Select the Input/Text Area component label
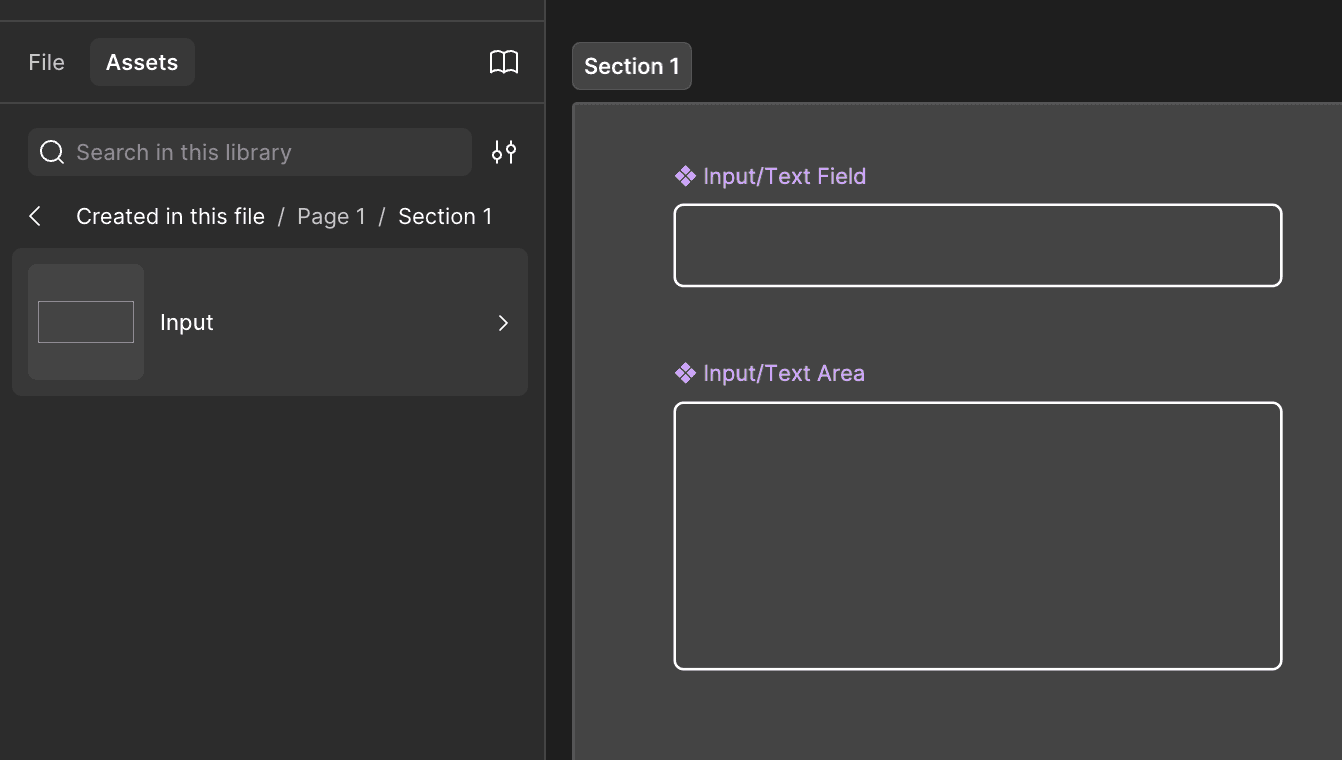 click(x=784, y=372)
